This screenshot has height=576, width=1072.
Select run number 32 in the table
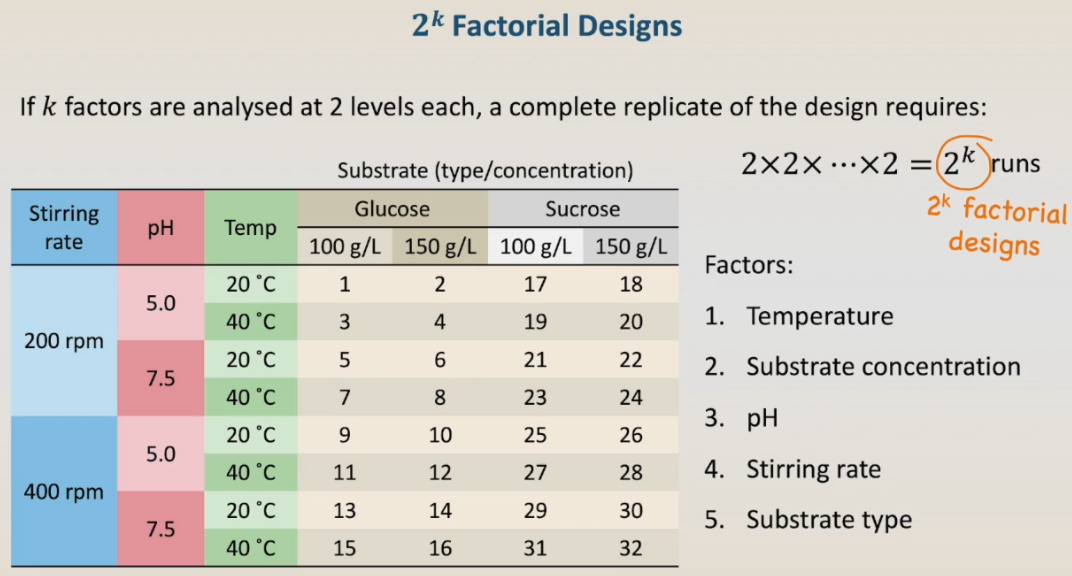pyautogui.click(x=630, y=548)
